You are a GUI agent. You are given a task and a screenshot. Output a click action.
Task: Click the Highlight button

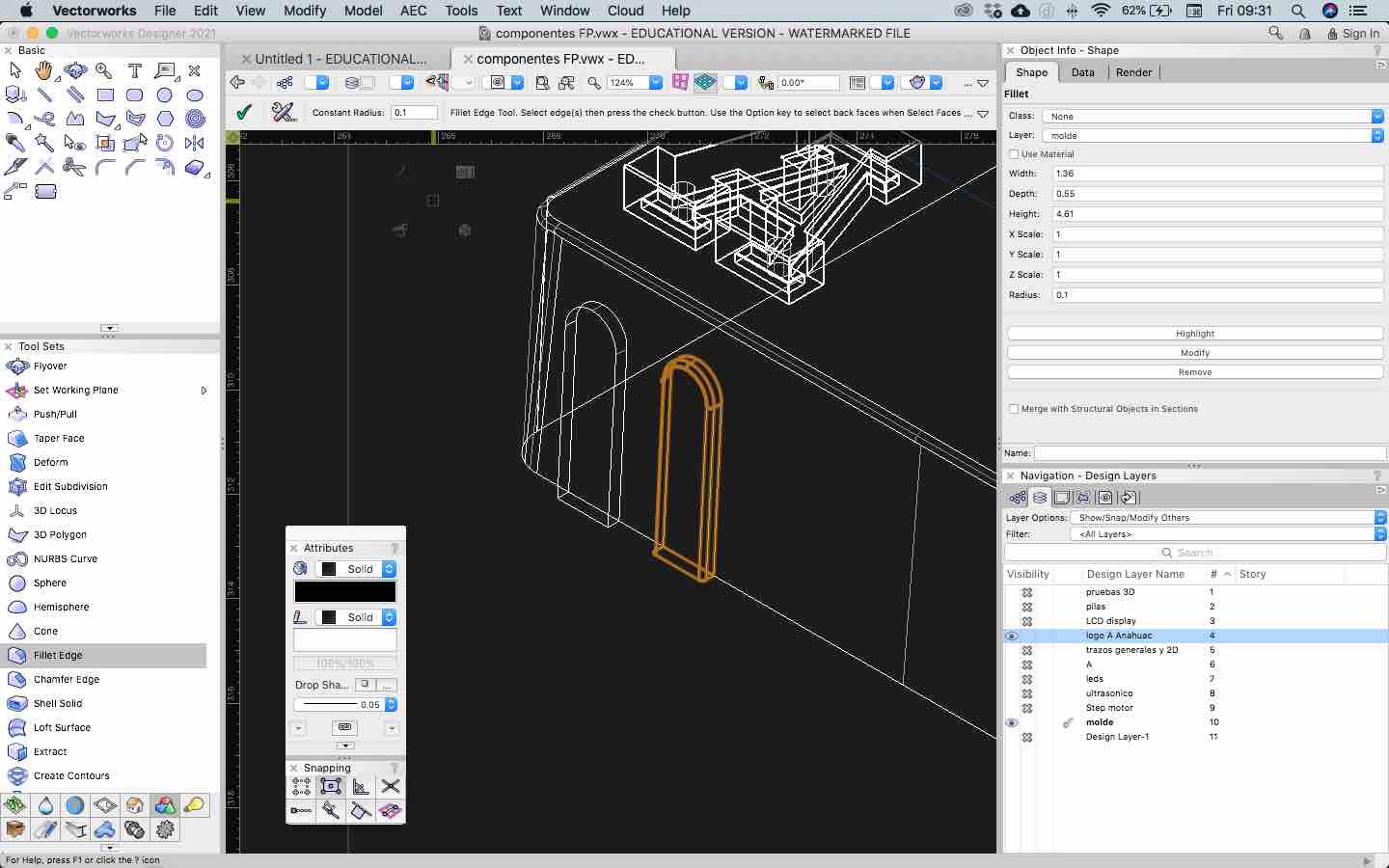point(1194,334)
